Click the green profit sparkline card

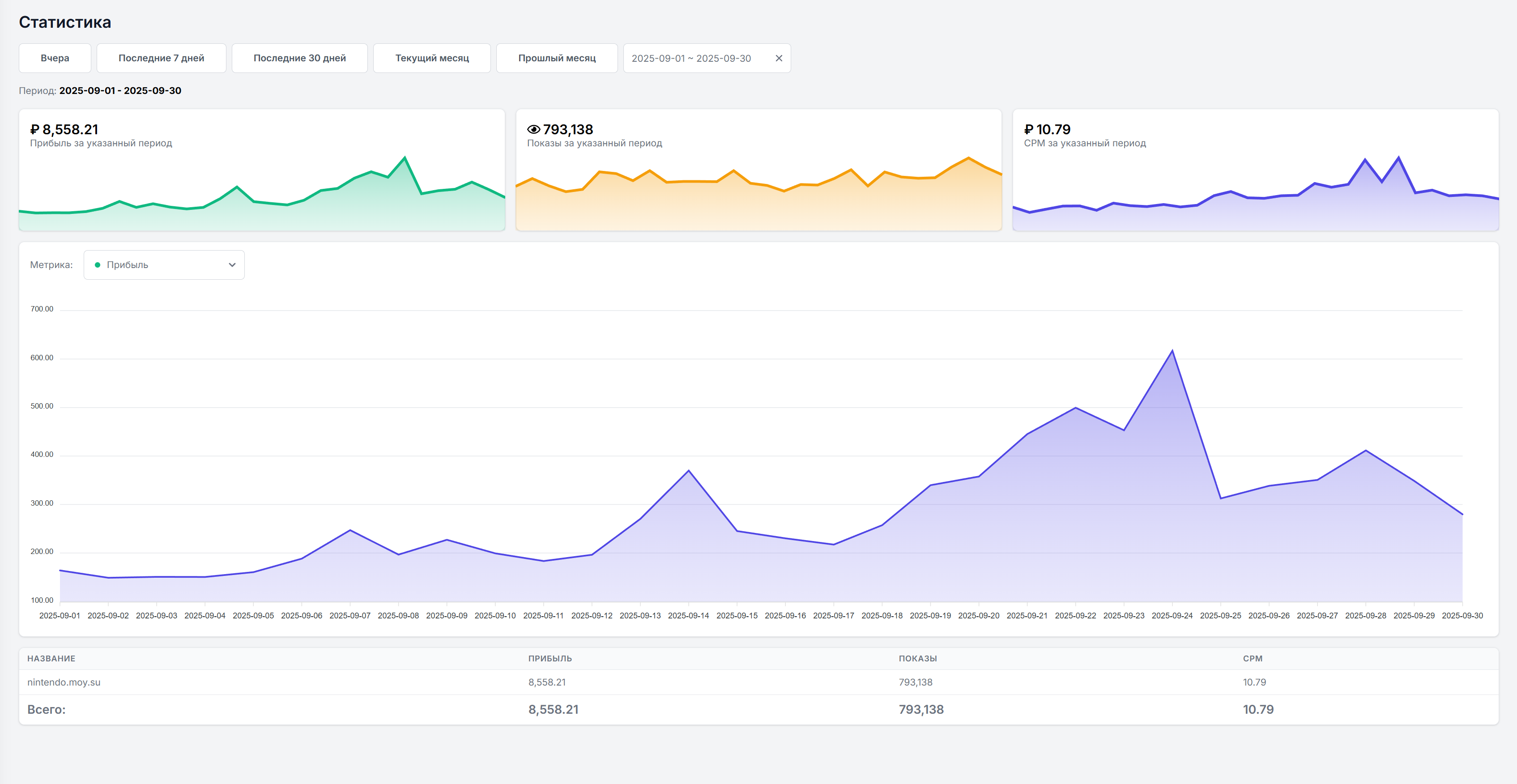click(x=261, y=188)
